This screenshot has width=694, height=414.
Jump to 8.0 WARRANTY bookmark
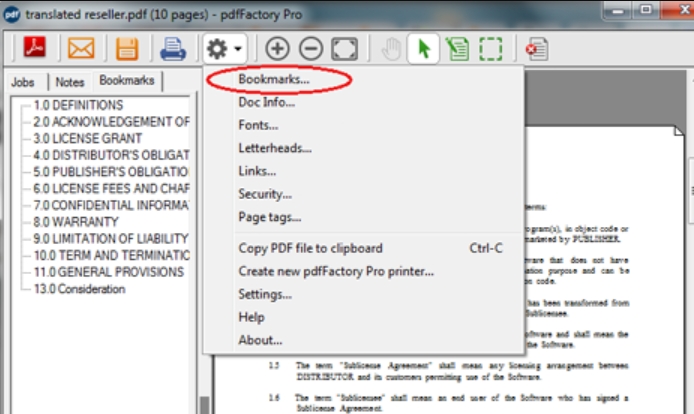[x=76, y=222]
